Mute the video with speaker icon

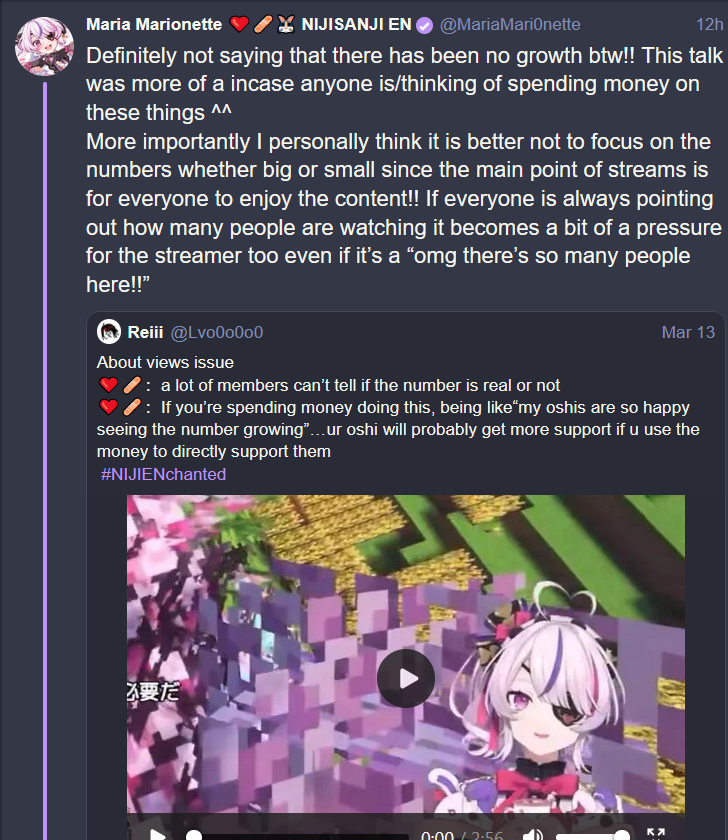coord(532,835)
